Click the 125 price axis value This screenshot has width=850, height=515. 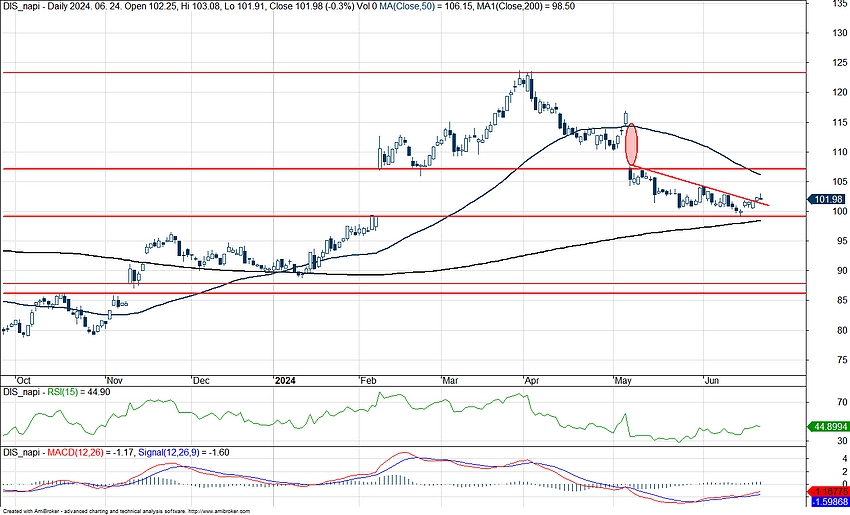840,63
